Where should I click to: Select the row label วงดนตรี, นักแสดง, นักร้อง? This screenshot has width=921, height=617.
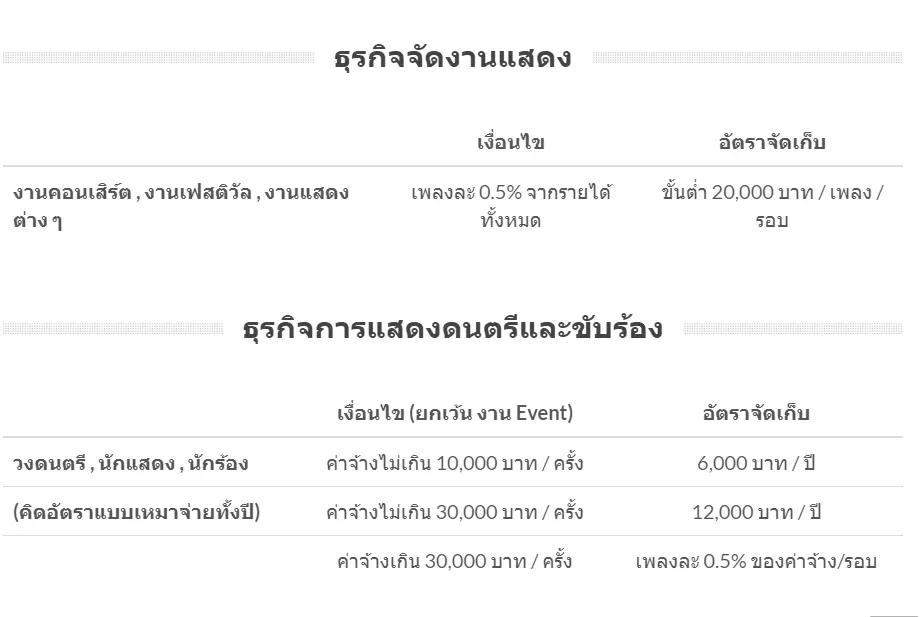click(x=131, y=464)
